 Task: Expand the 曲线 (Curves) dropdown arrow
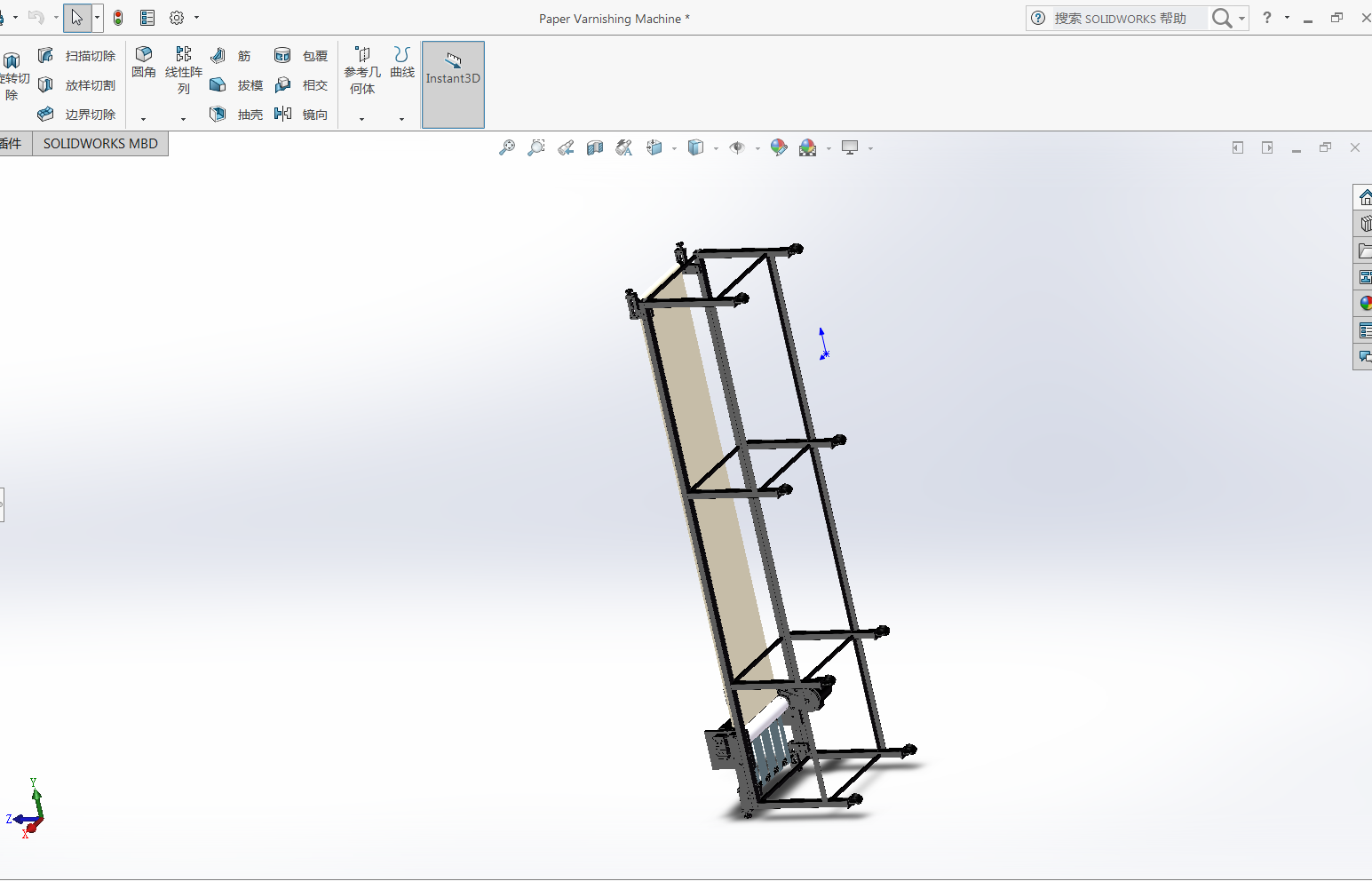401,119
